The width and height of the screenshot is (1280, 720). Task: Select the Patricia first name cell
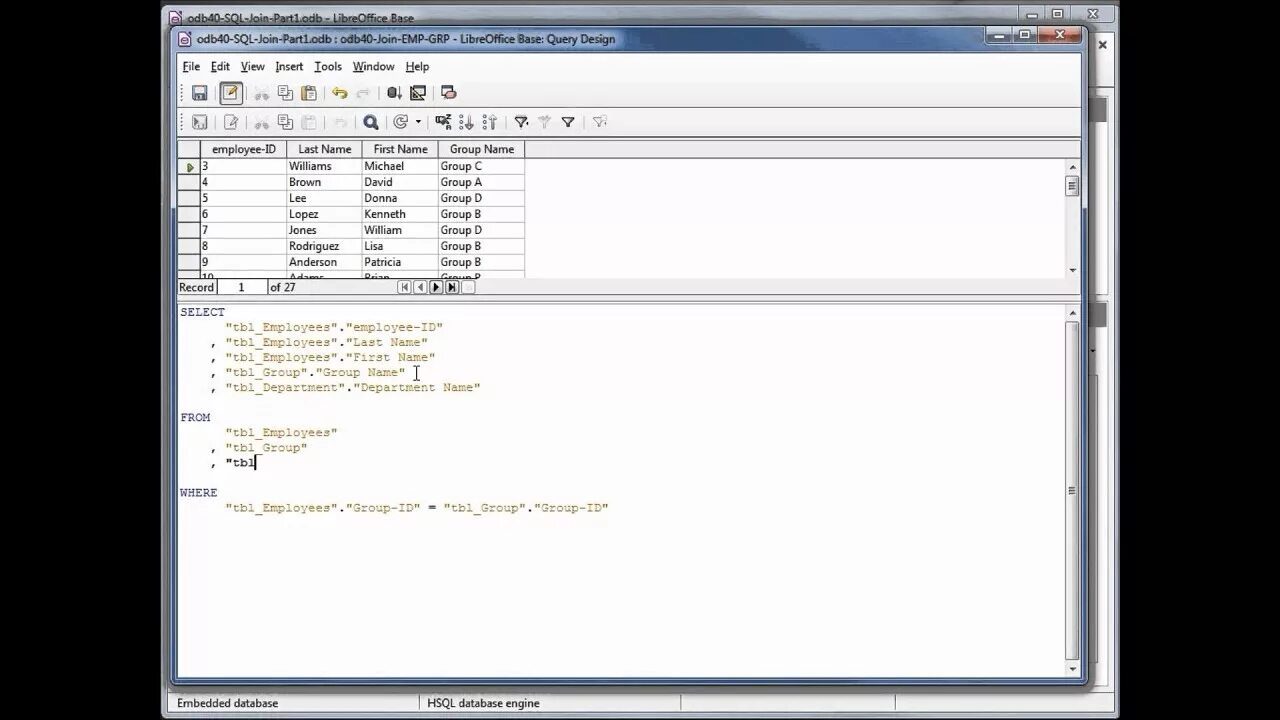click(400, 262)
